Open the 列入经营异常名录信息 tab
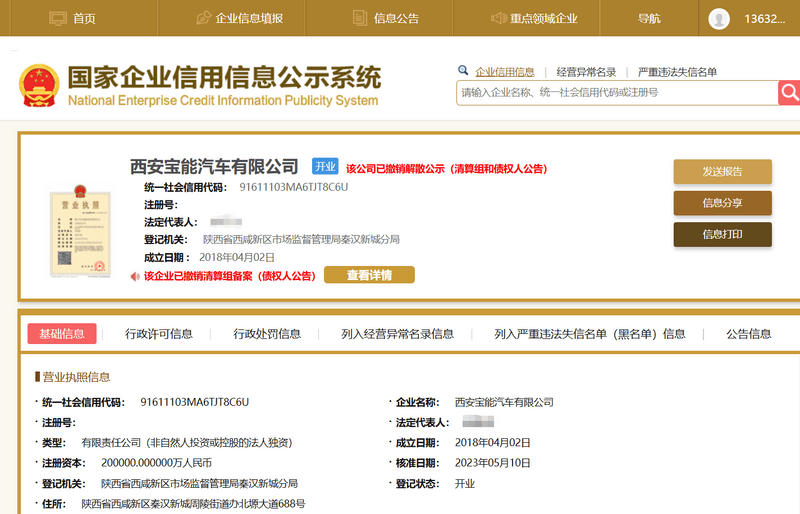 pos(397,334)
